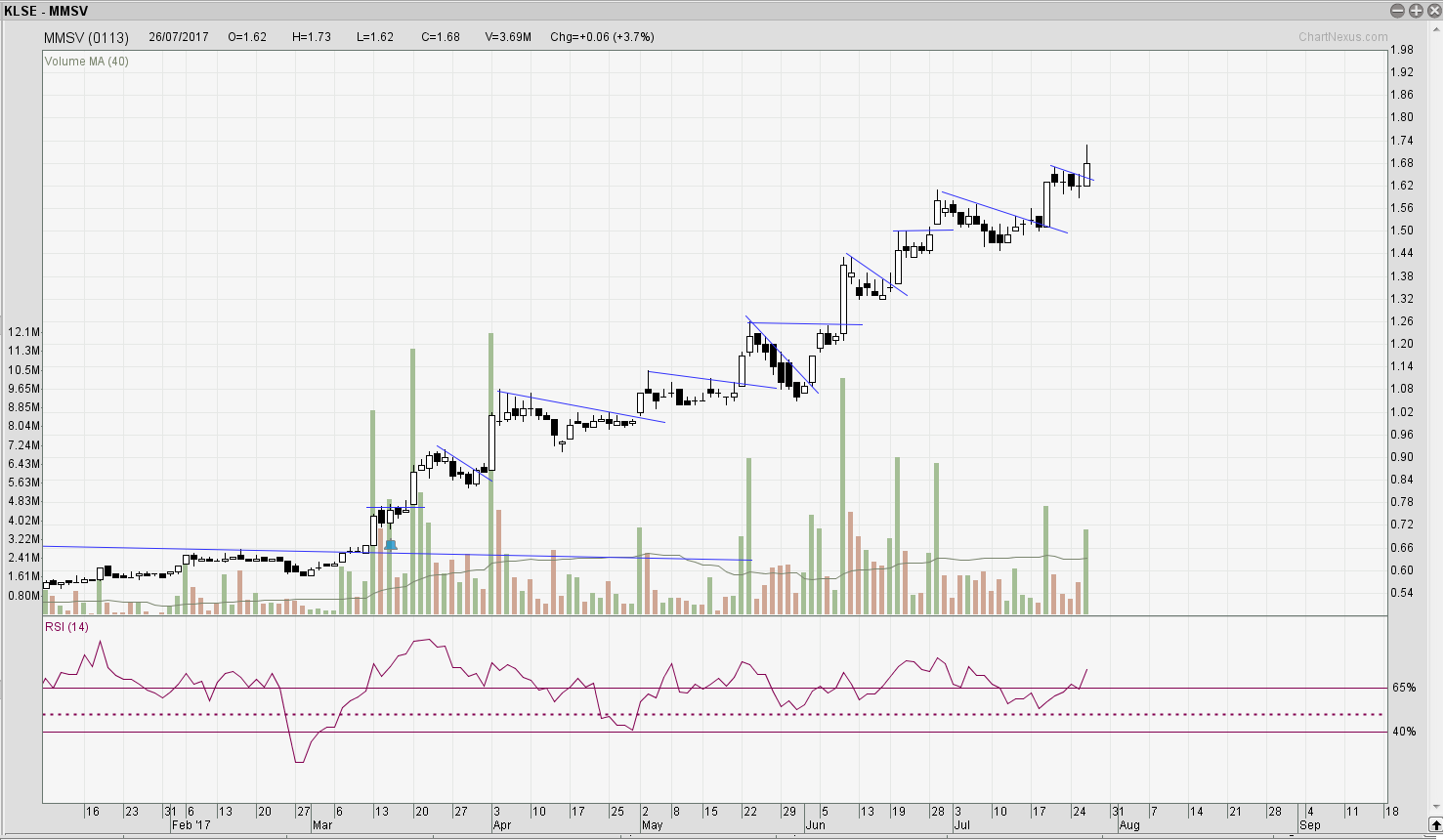Click the up-arrow button at bottom-right corner
The height and width of the screenshot is (840, 1445).
(x=1435, y=822)
